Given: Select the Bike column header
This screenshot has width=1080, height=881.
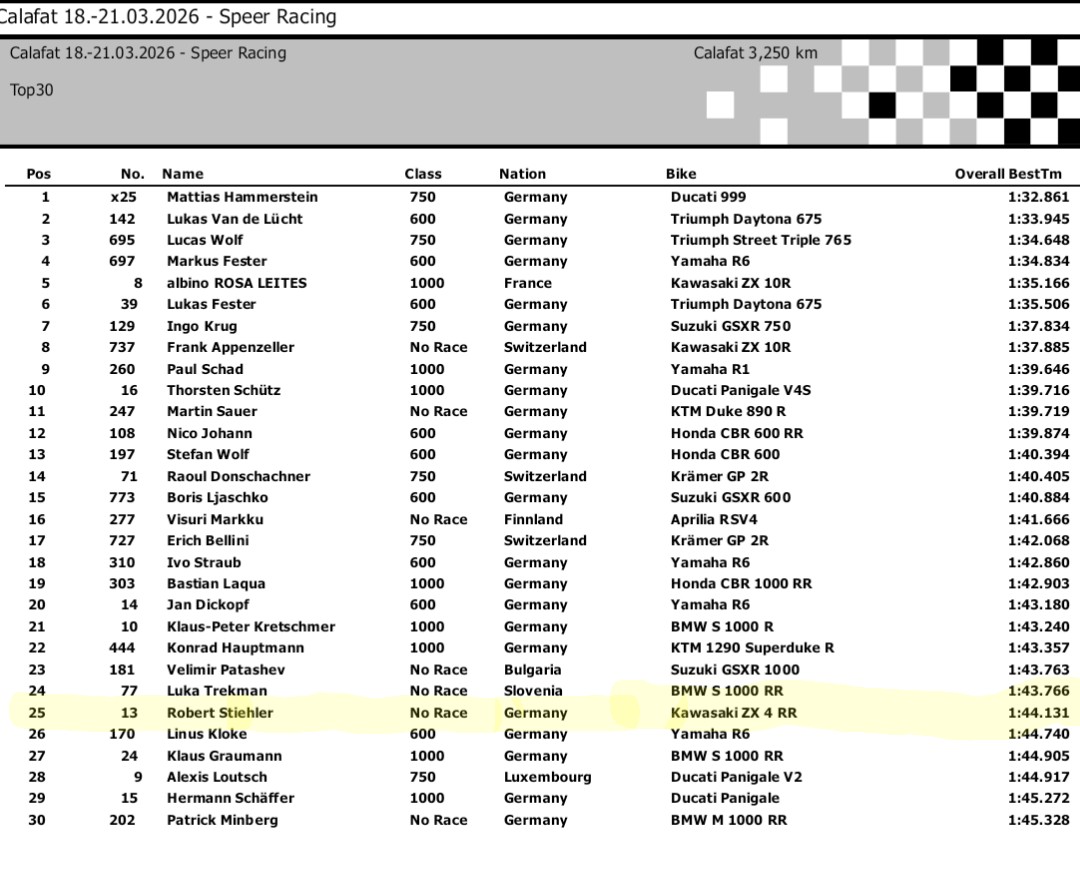Looking at the screenshot, I should [681, 174].
